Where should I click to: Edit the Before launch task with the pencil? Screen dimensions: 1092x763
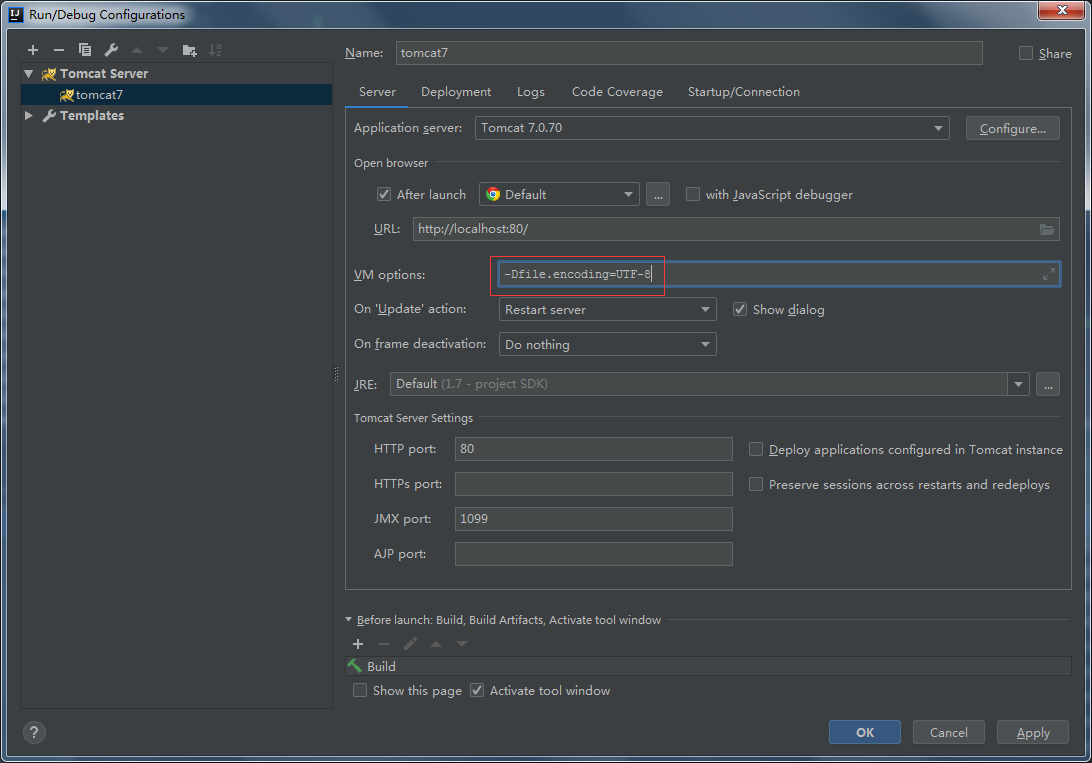pyautogui.click(x=410, y=644)
